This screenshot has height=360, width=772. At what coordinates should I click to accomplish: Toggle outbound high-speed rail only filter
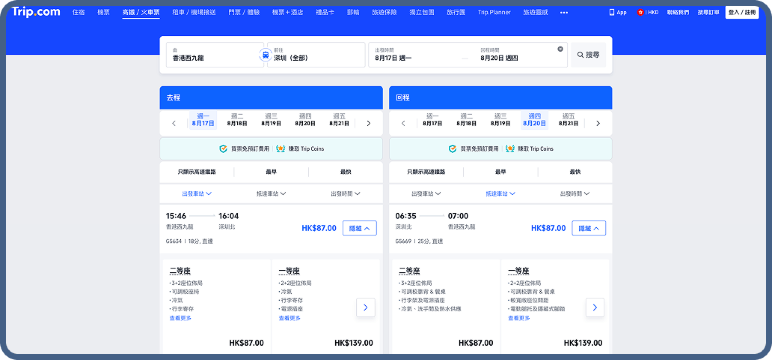click(197, 172)
